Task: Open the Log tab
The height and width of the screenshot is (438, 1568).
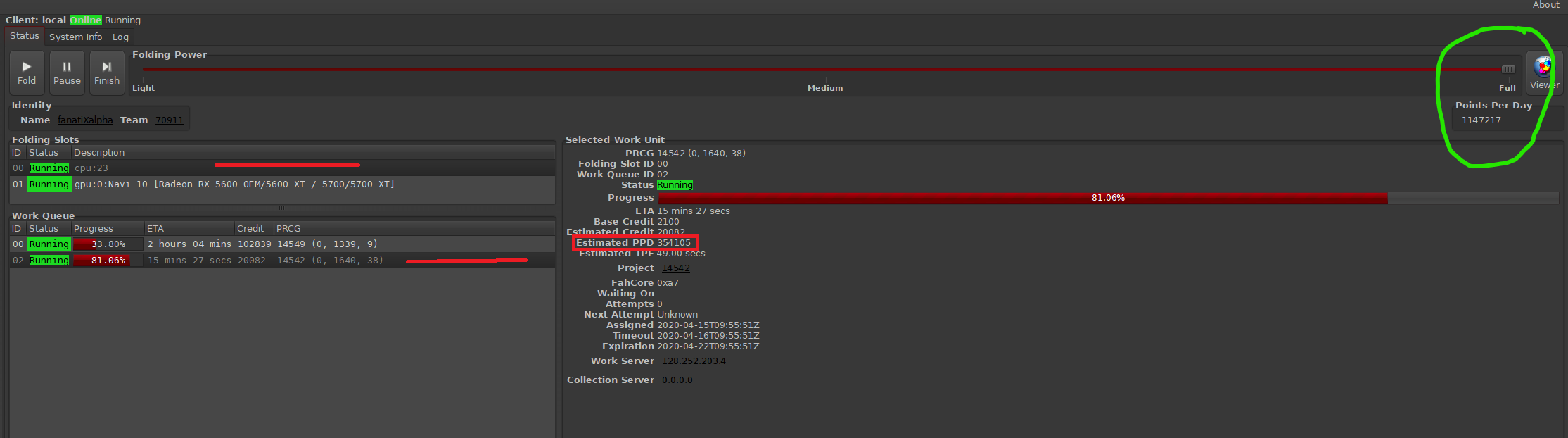Action: [x=120, y=37]
